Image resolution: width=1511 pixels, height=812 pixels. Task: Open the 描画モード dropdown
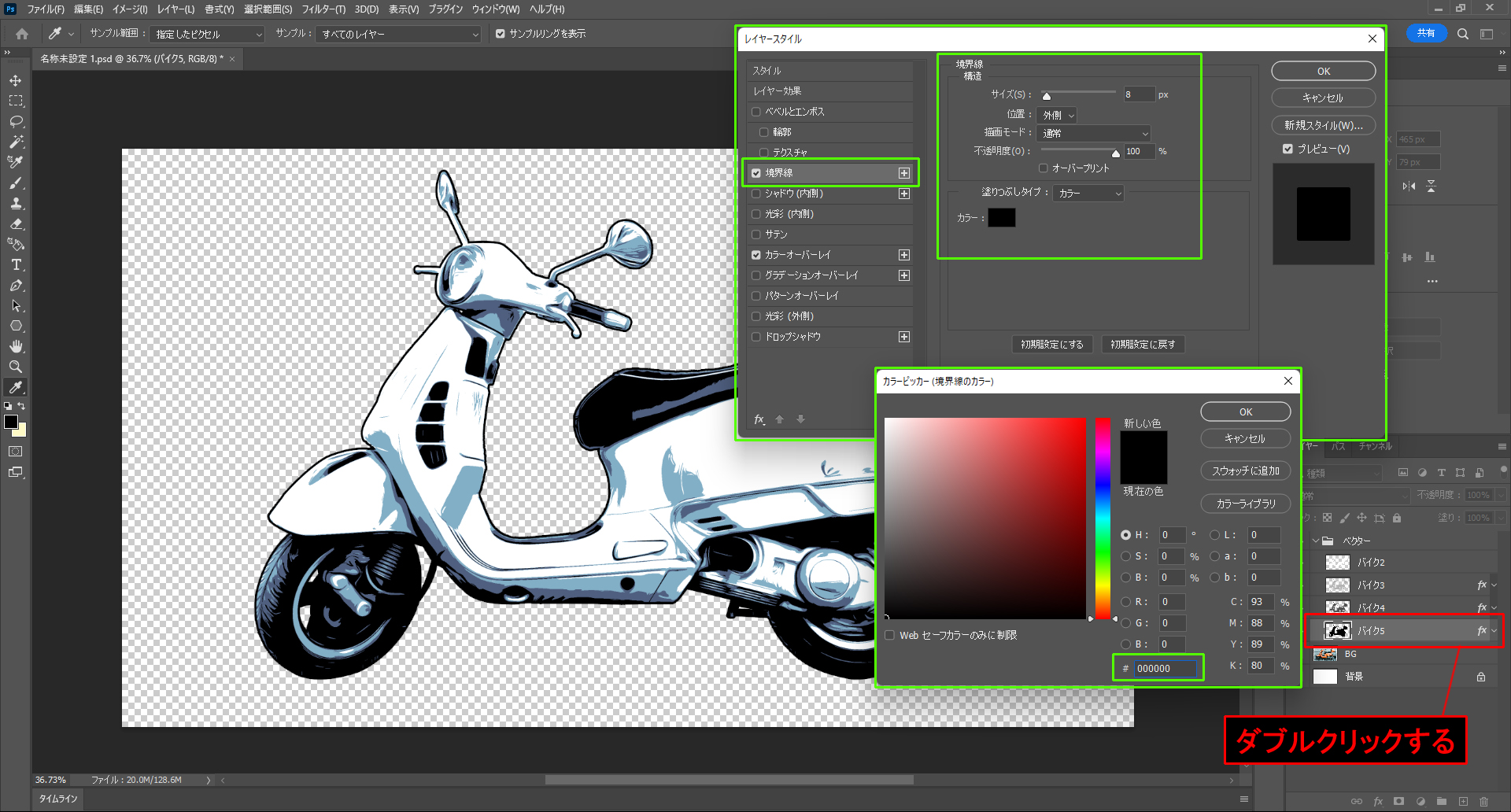[x=1094, y=133]
